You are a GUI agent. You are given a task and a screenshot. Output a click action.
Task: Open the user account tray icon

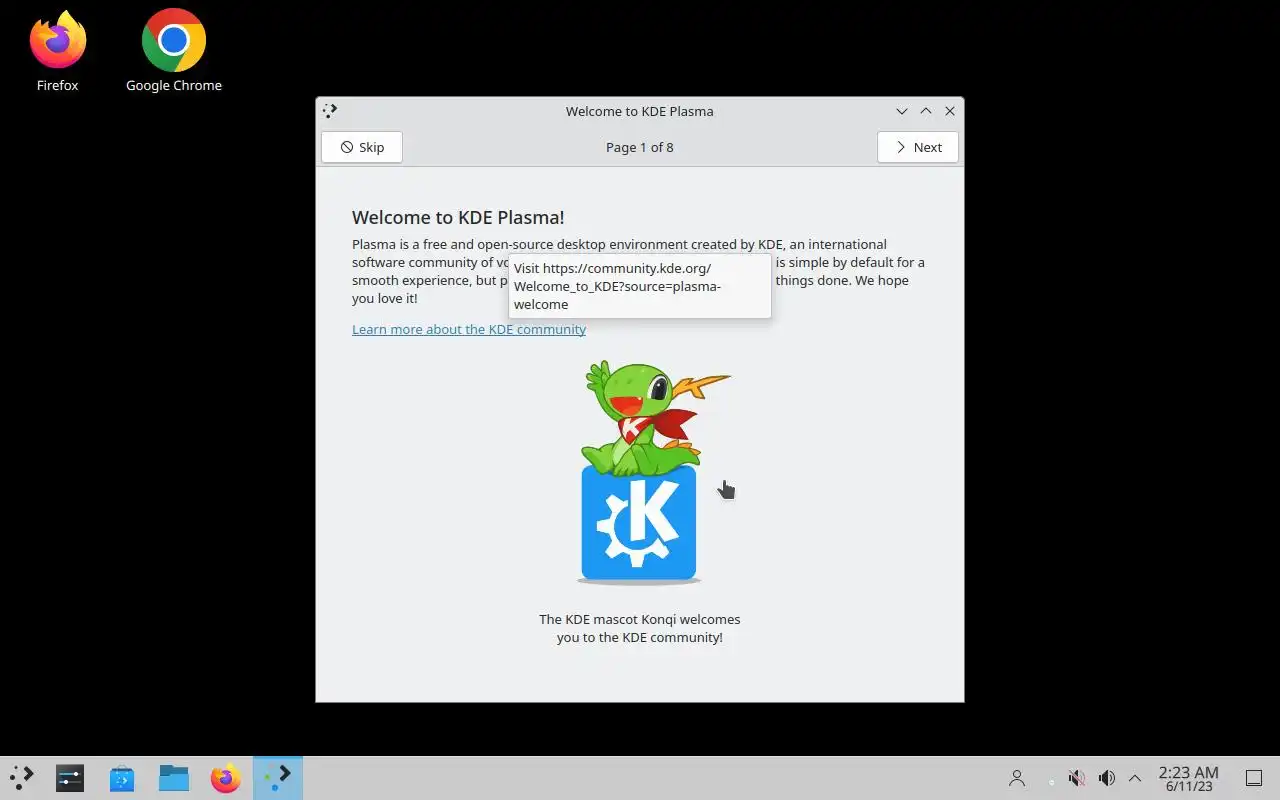(x=1017, y=778)
